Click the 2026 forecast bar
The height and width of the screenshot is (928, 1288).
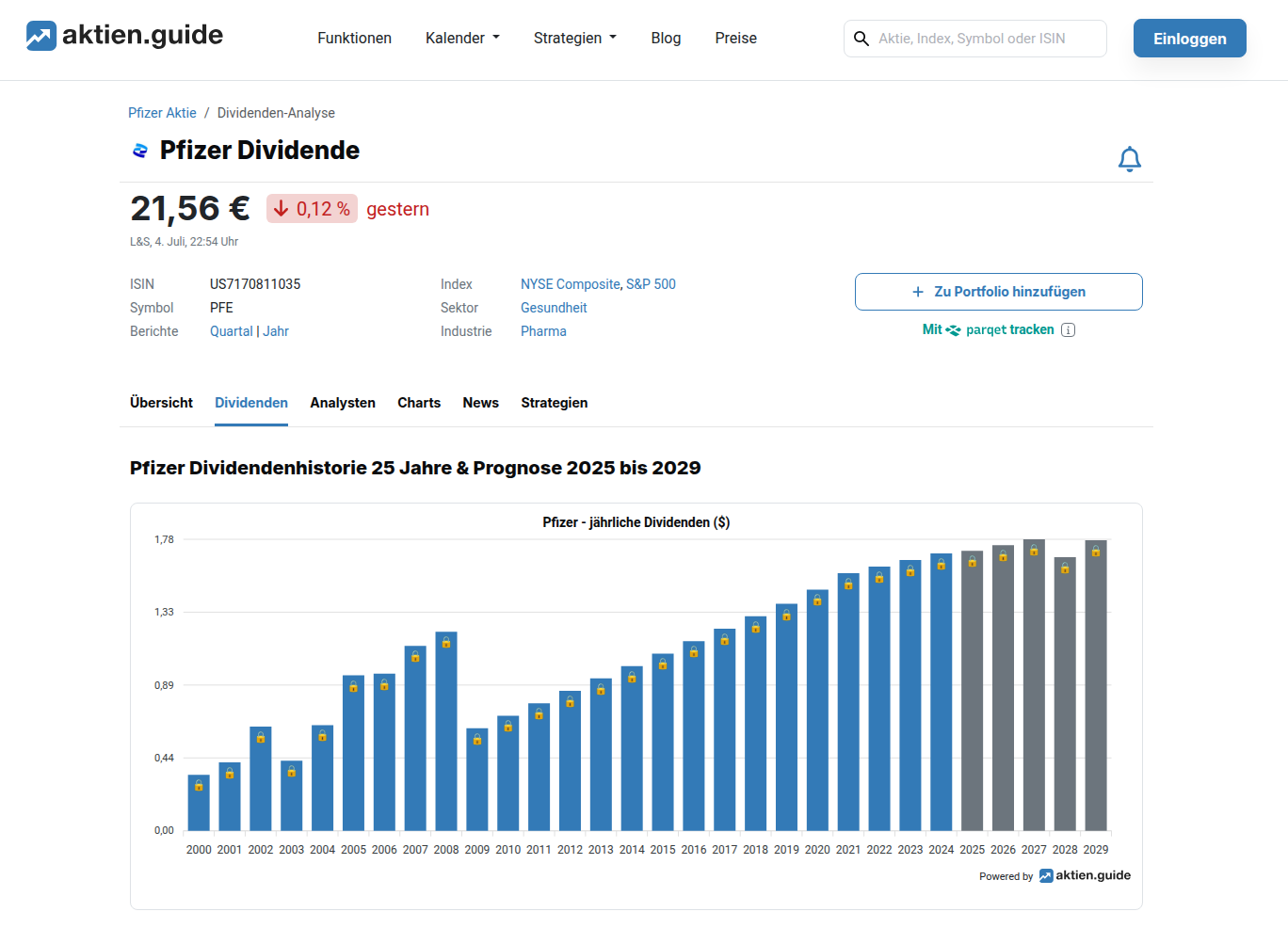pos(1003,688)
